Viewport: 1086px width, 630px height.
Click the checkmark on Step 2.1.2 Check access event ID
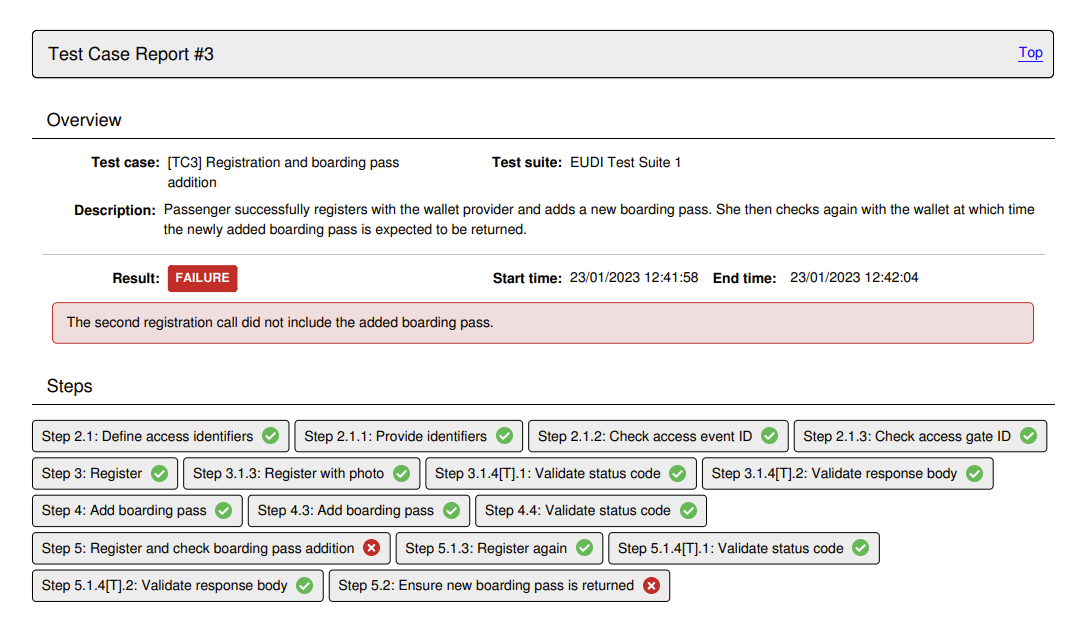[769, 435]
